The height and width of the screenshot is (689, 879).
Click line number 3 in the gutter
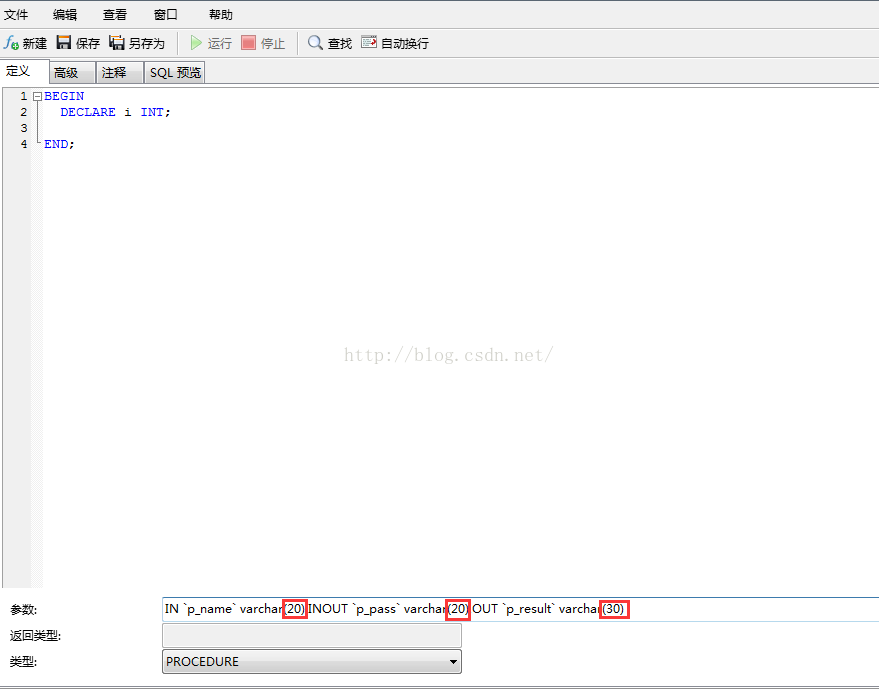(24, 128)
